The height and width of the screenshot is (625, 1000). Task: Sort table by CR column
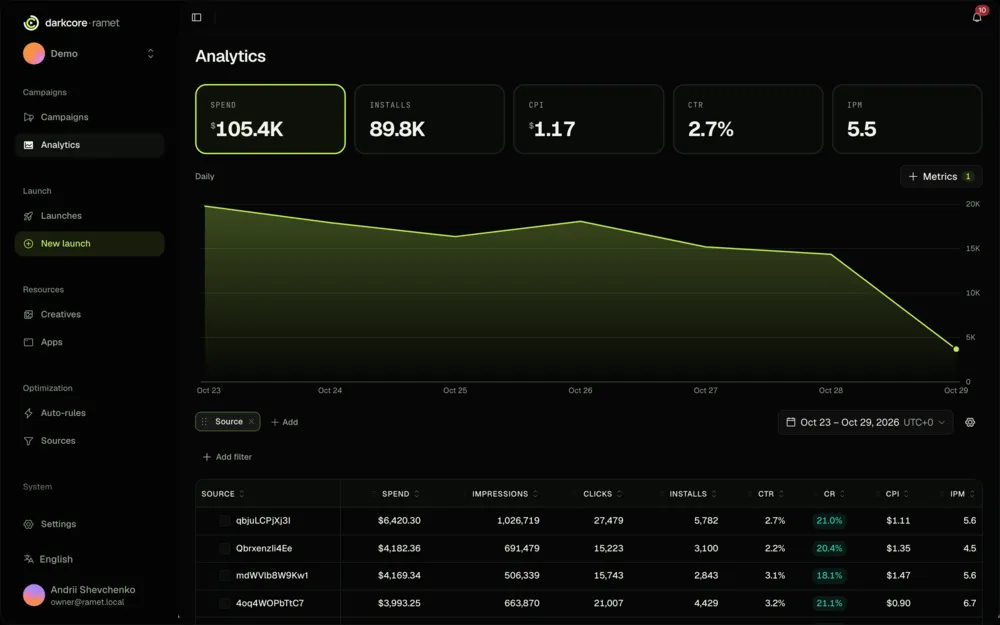834,494
